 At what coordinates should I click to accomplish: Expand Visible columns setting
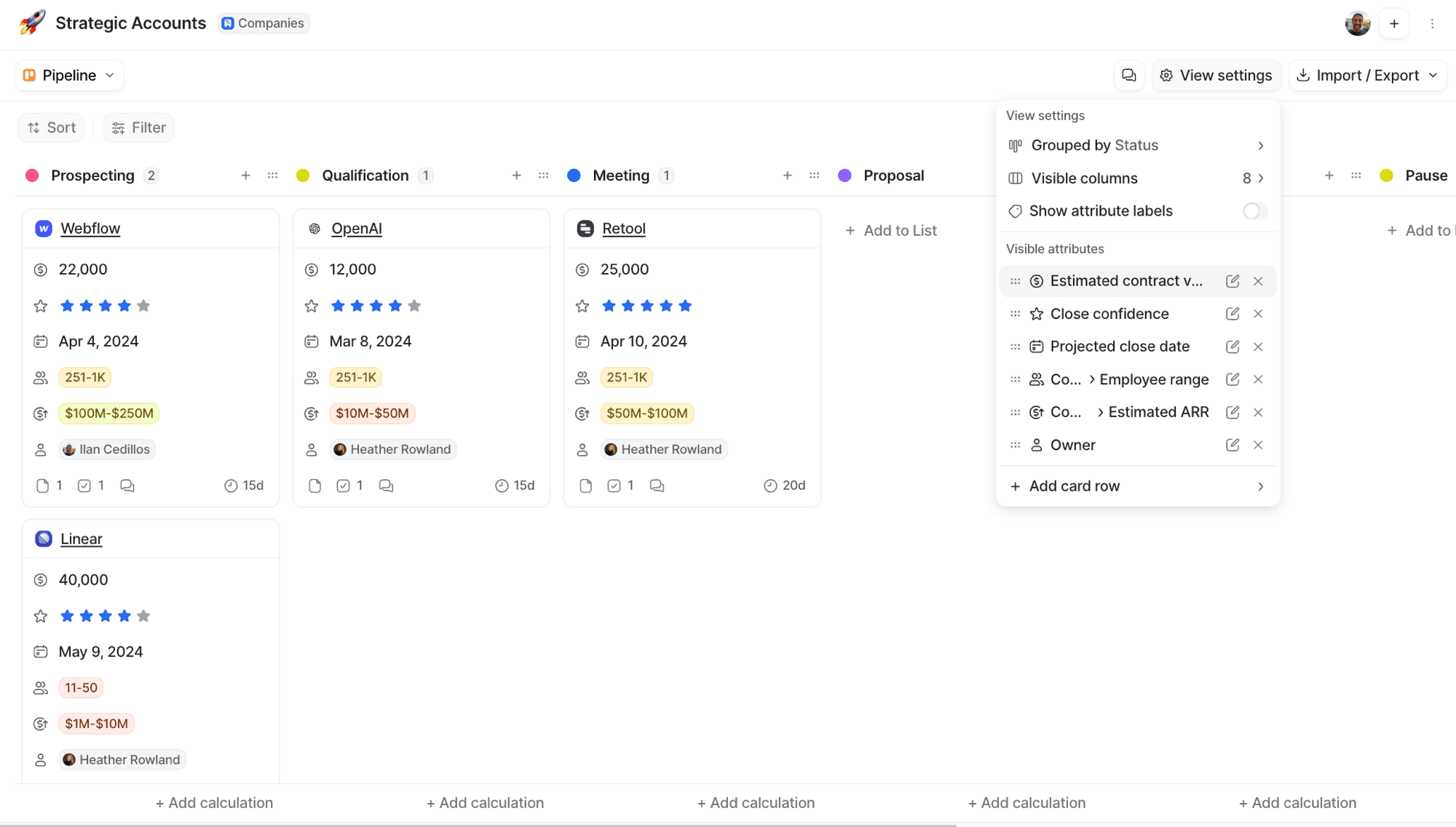coord(1138,178)
